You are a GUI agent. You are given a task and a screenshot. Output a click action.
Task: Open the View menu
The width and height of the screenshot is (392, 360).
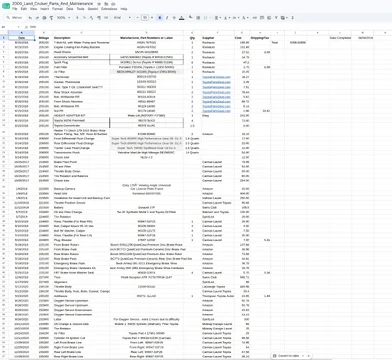tap(34, 9)
